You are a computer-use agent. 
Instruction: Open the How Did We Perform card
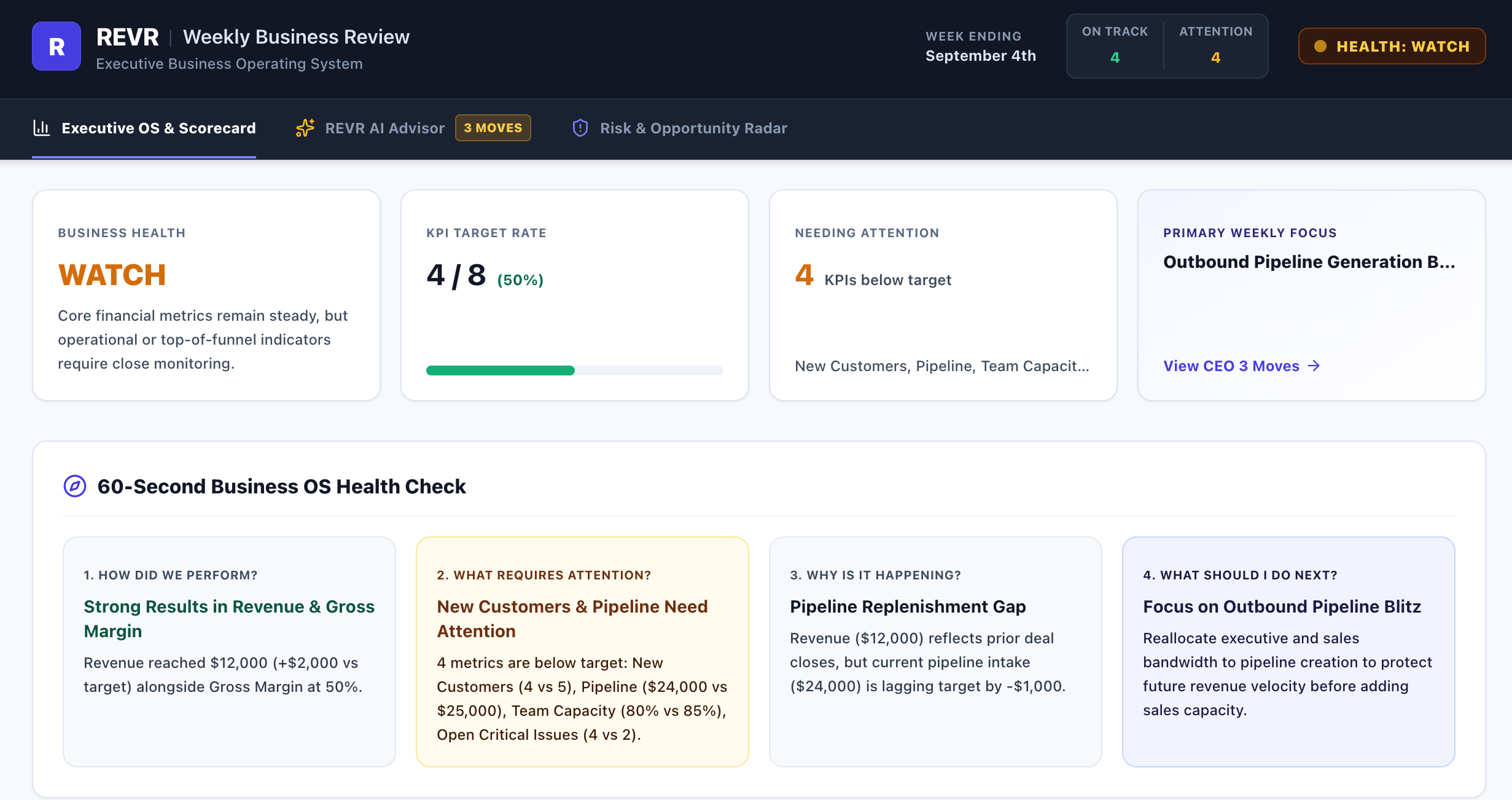(229, 652)
